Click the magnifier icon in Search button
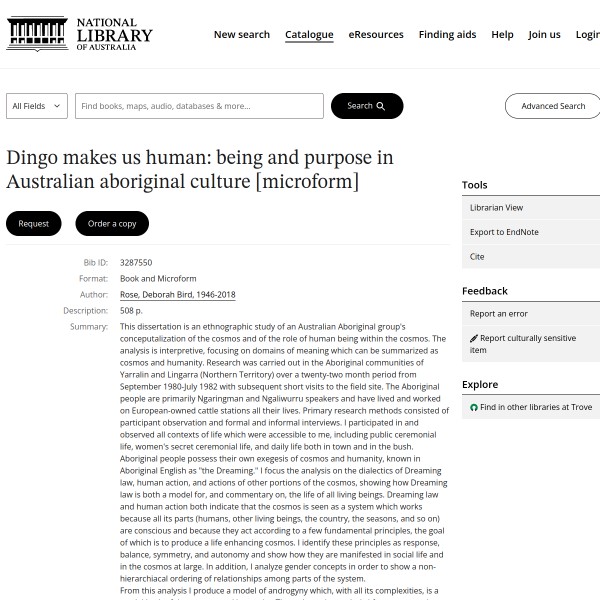 point(381,106)
